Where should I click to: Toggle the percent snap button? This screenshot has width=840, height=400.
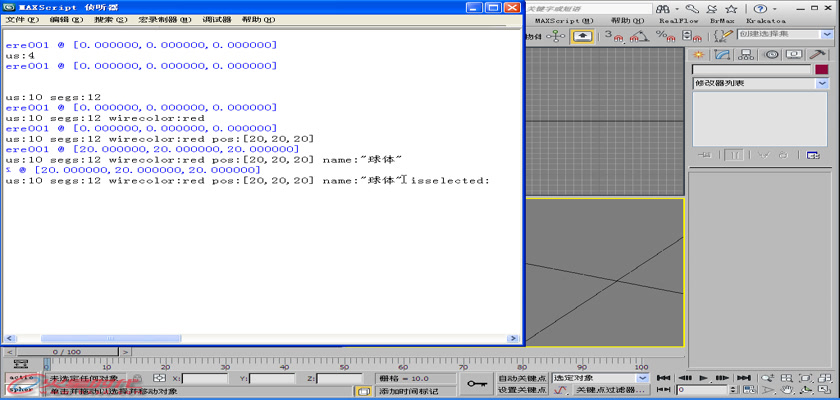tap(665, 36)
